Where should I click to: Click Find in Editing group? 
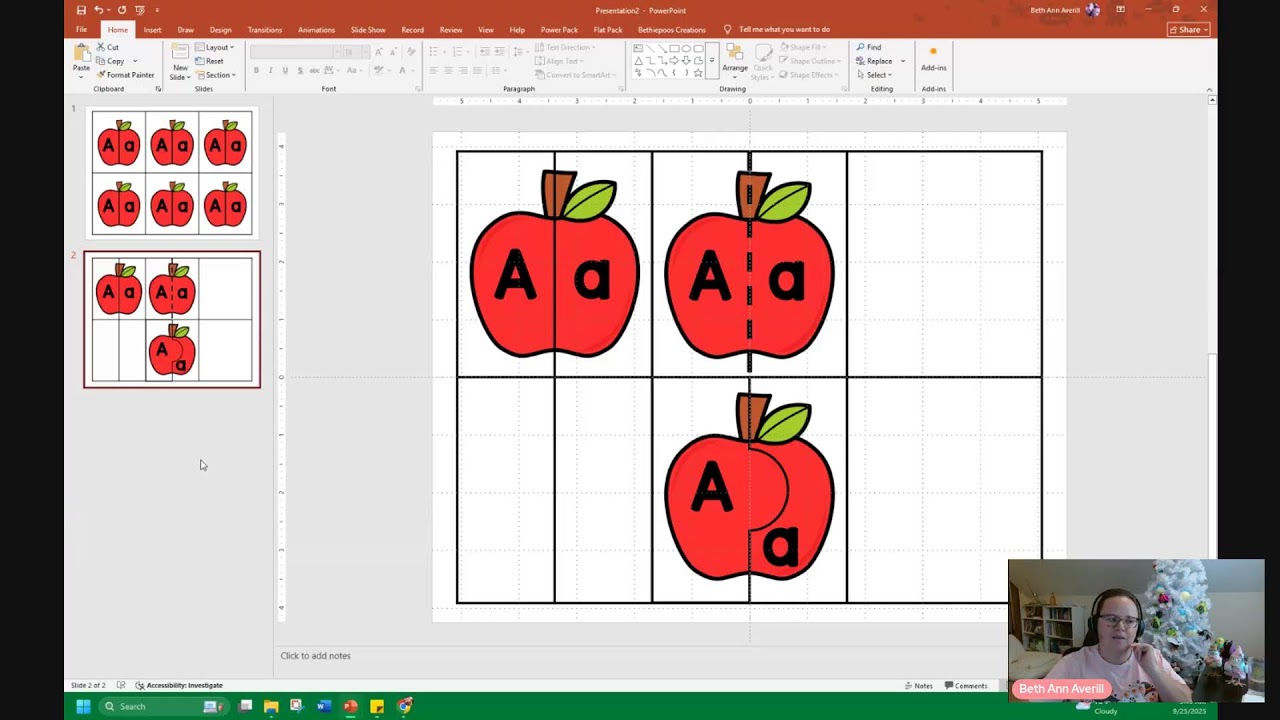(869, 47)
